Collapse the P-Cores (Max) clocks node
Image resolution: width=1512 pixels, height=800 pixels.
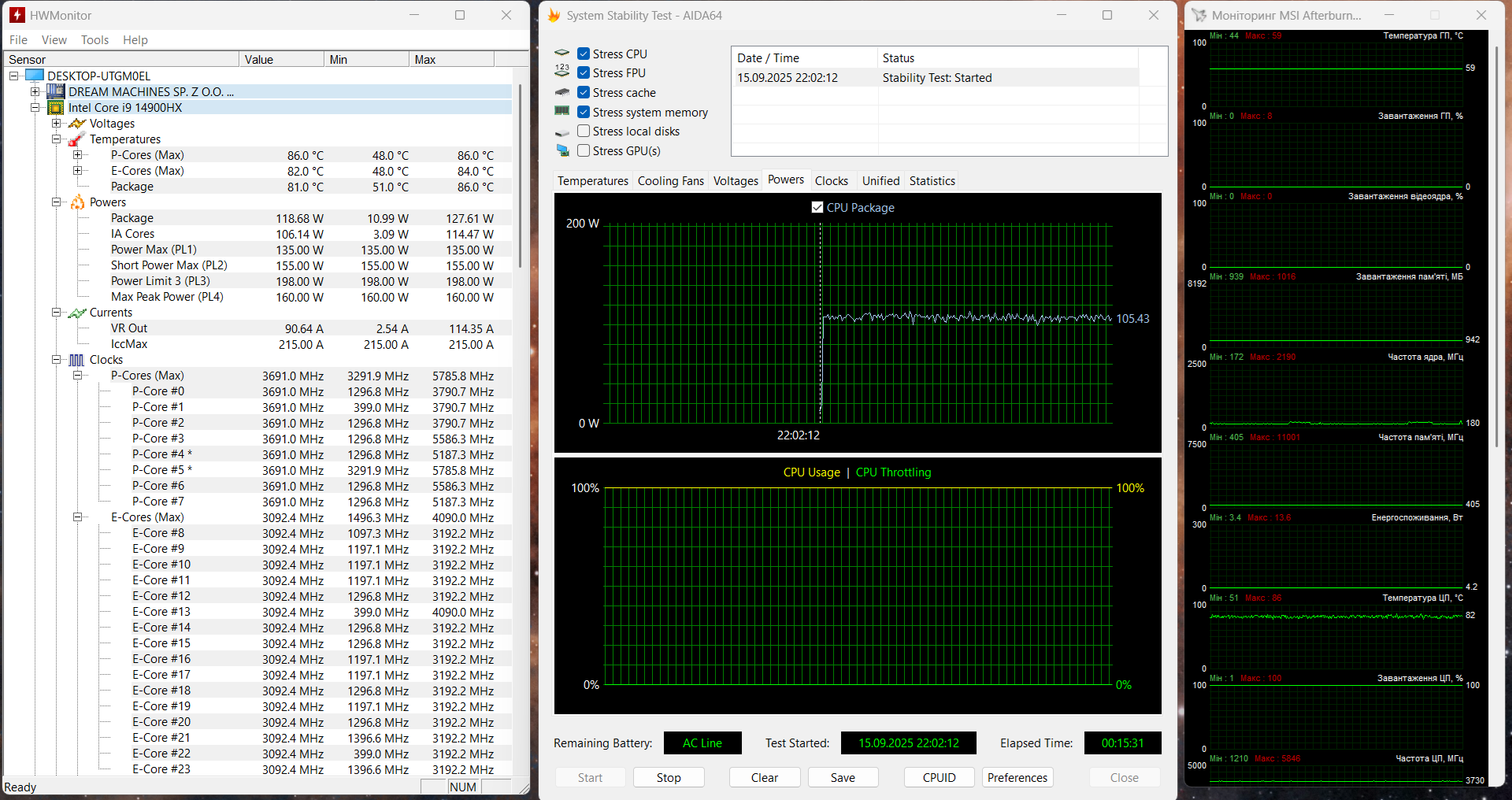point(77,376)
